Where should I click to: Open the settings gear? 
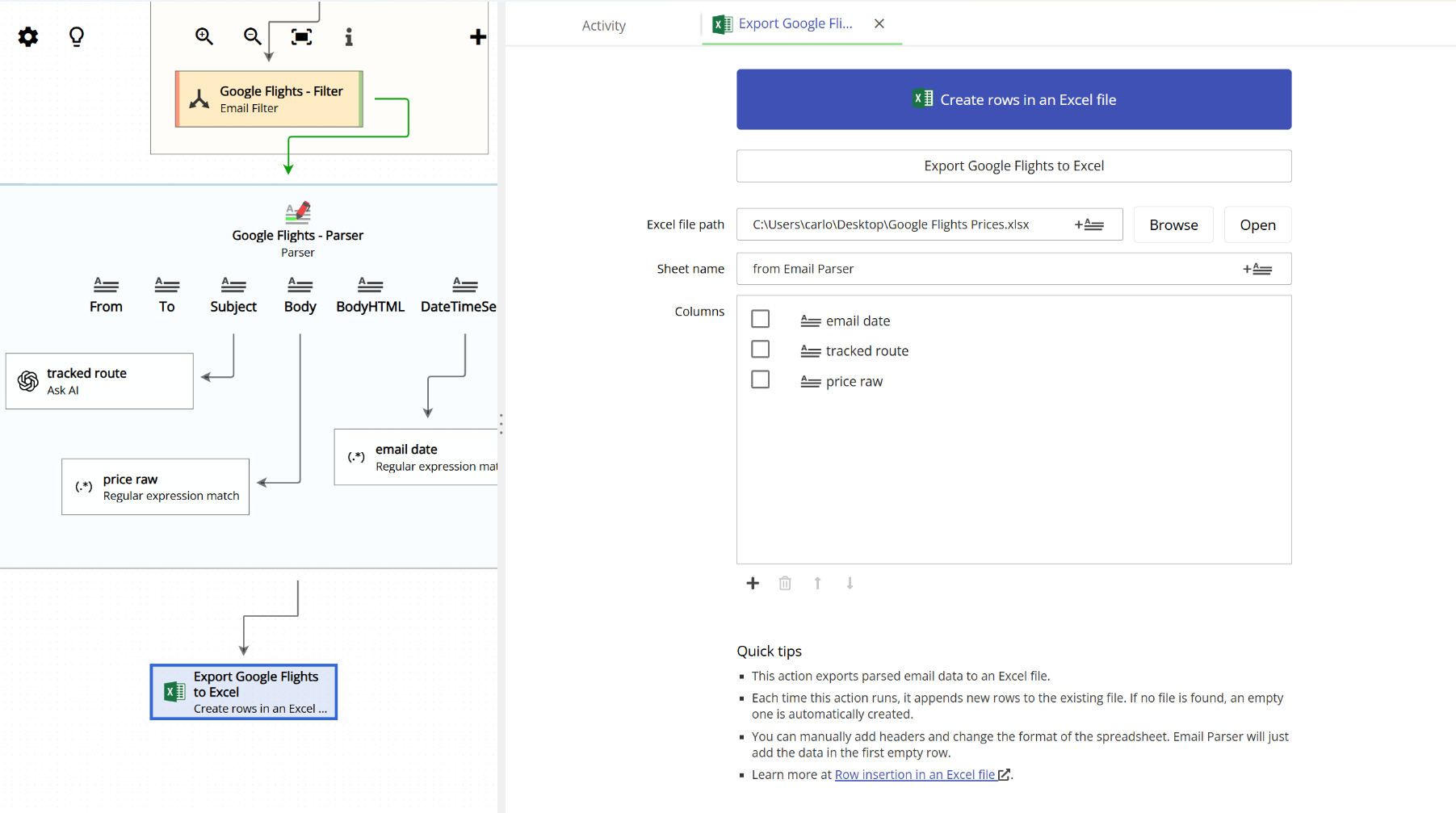point(27,36)
